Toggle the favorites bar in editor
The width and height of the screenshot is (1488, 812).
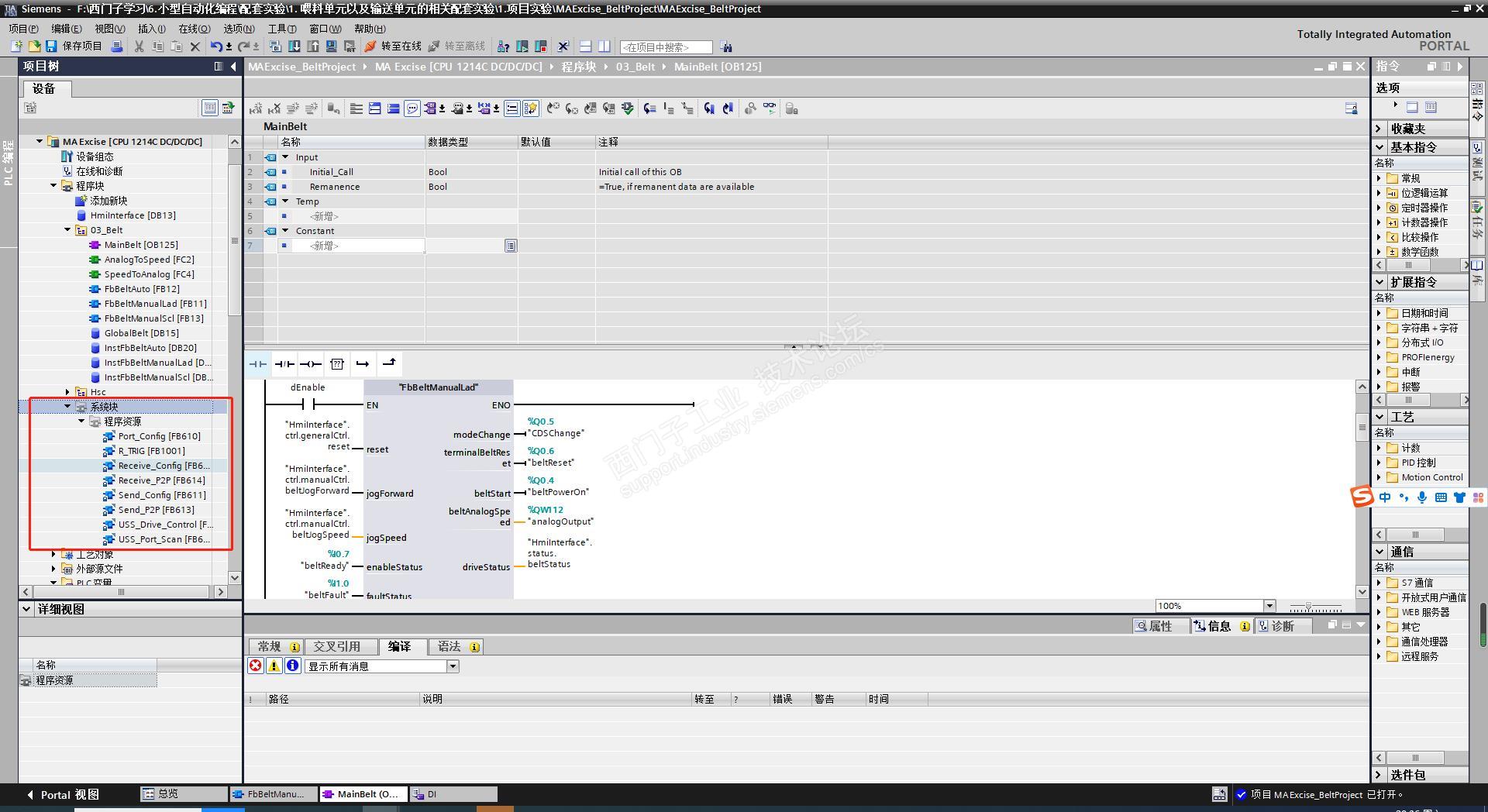[x=531, y=108]
